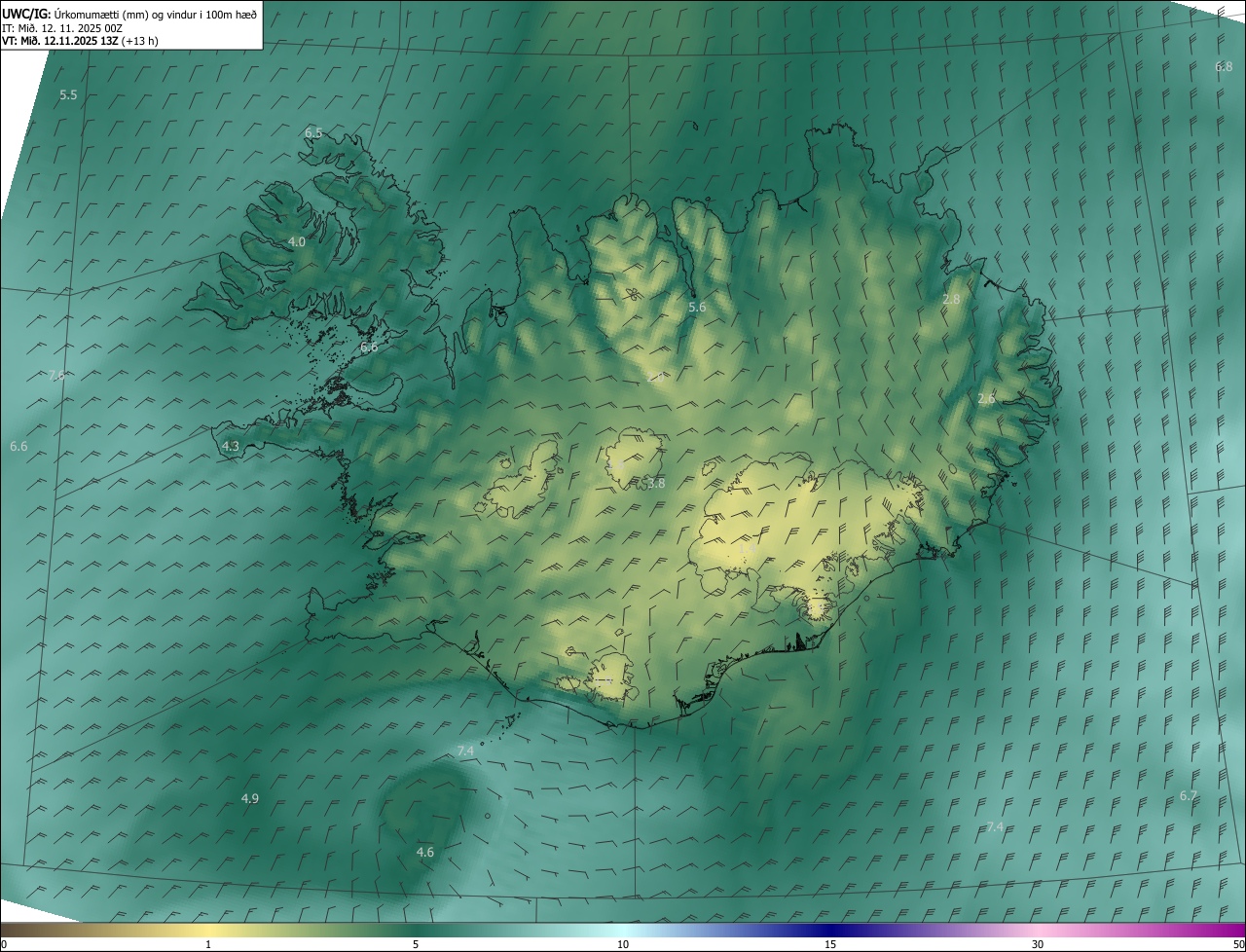1246x952 pixels.
Task: Click the valid time line 'VT: Mið. 12.11.2025 13Z (+13 h)'
Action: pyautogui.click(x=80, y=41)
